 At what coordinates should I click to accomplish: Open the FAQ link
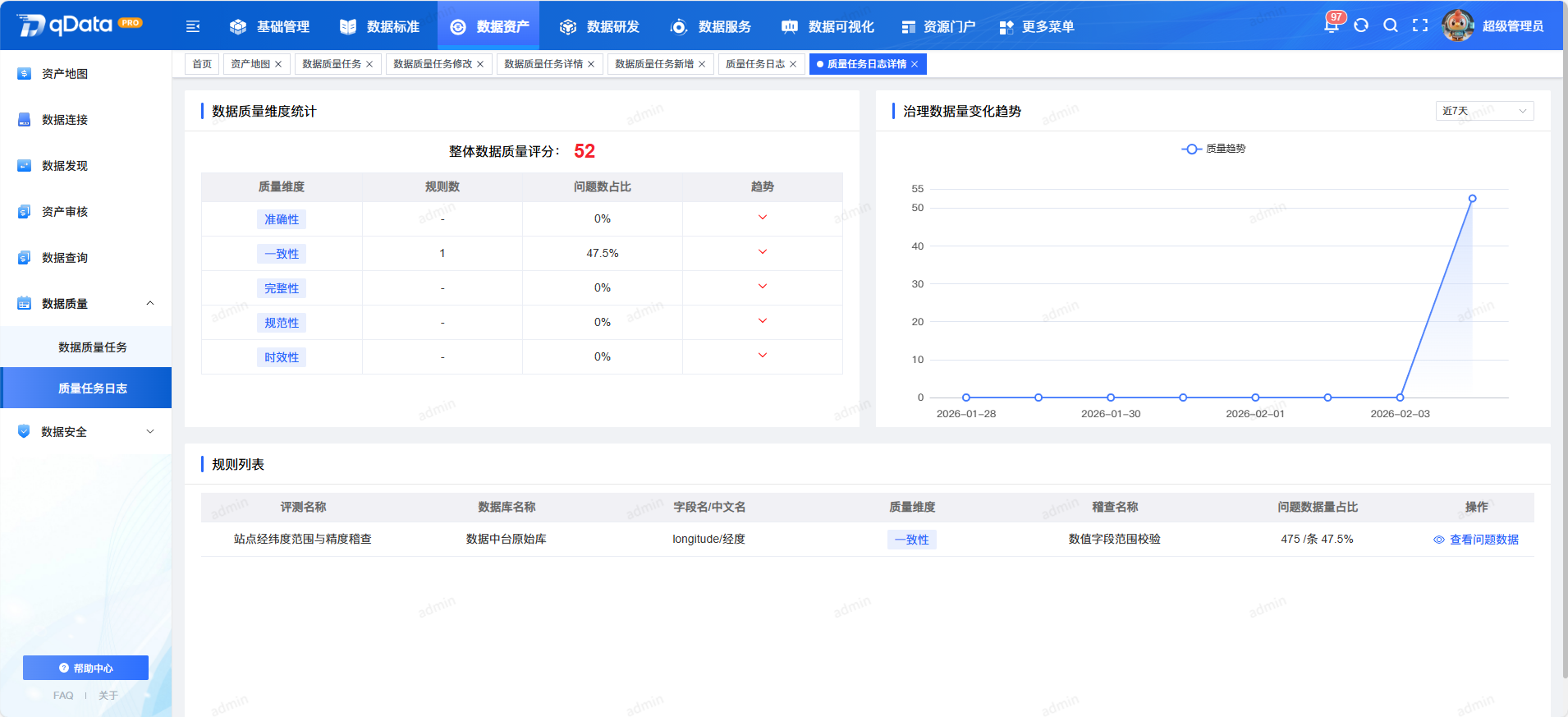tap(63, 696)
